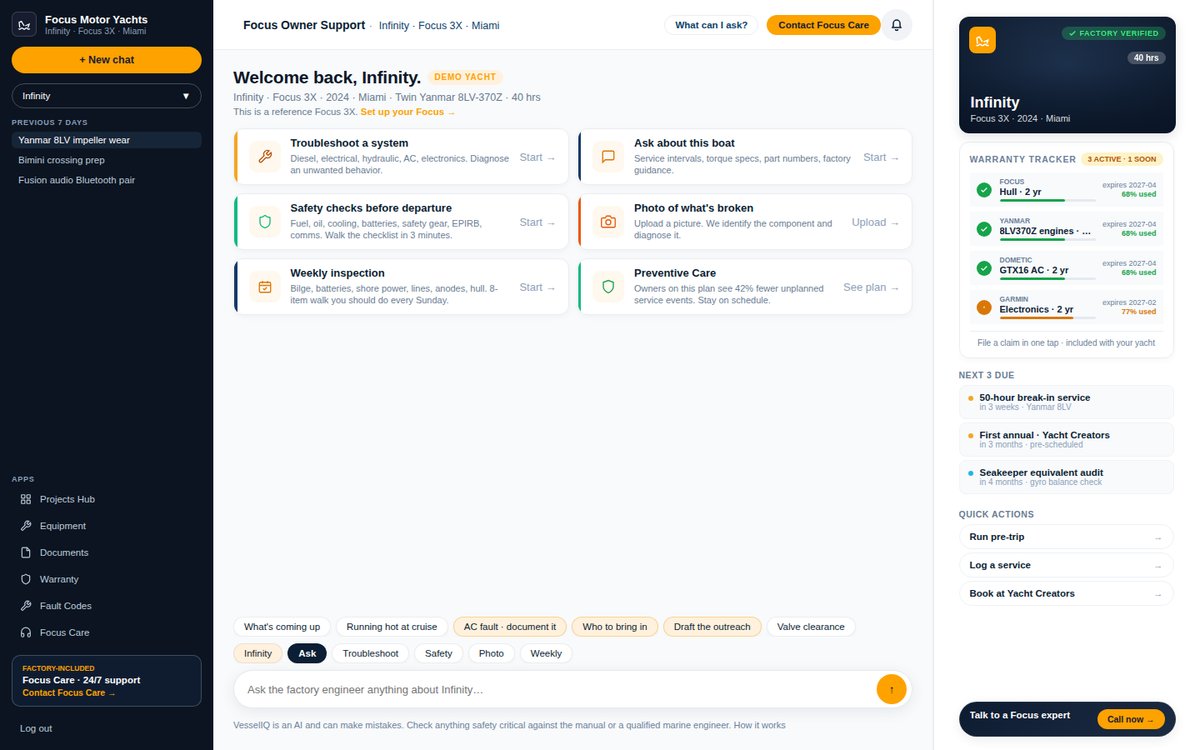The image size is (1200, 750).
Task: Click the AC fault · document it suggestion
Action: coord(510,627)
